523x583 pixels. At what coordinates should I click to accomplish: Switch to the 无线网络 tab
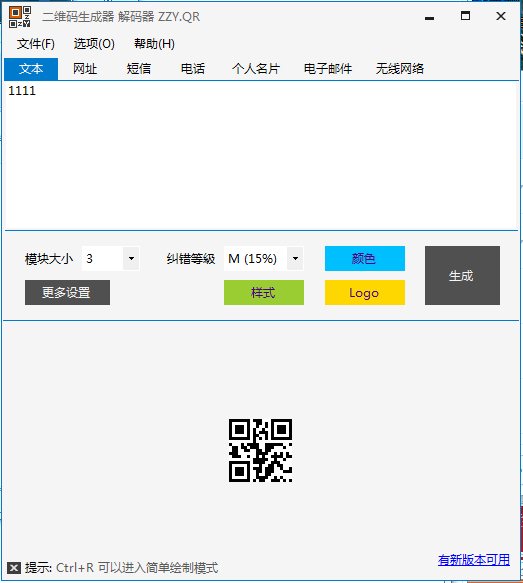click(x=400, y=69)
